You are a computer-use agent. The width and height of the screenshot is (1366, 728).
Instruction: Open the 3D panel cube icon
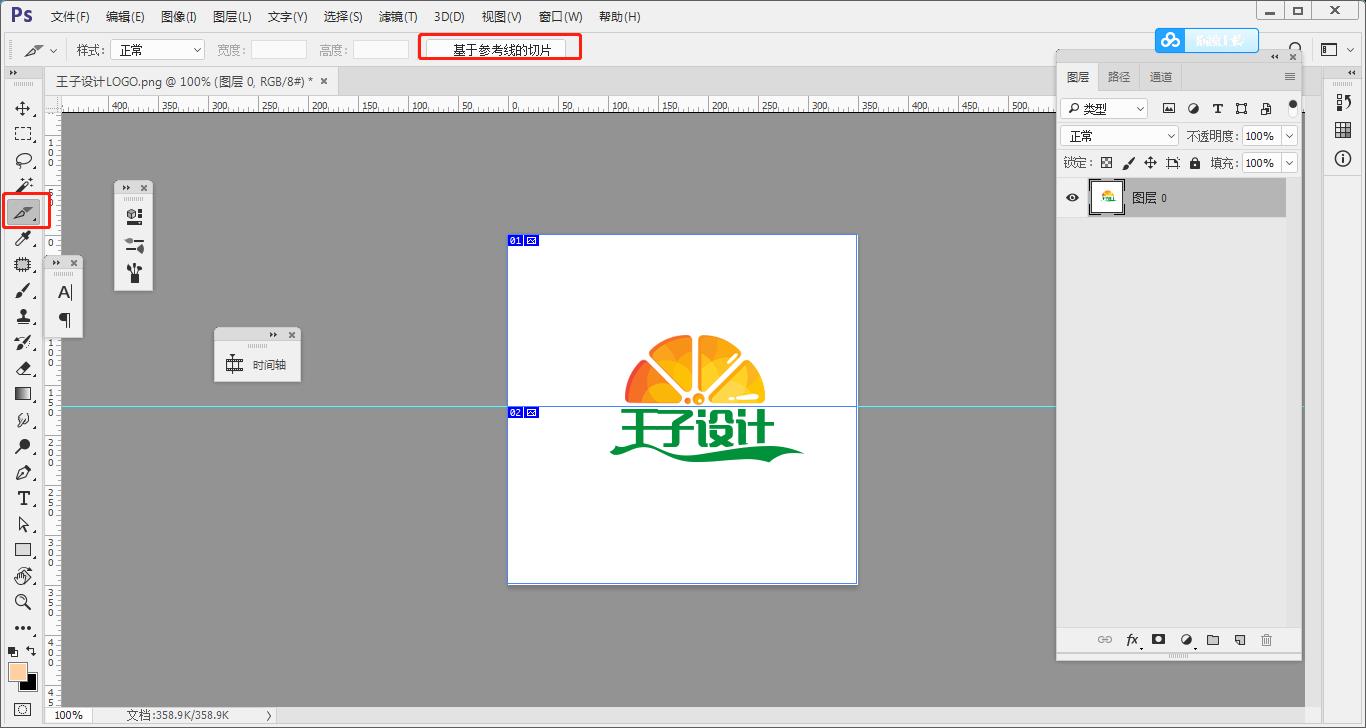[134, 215]
